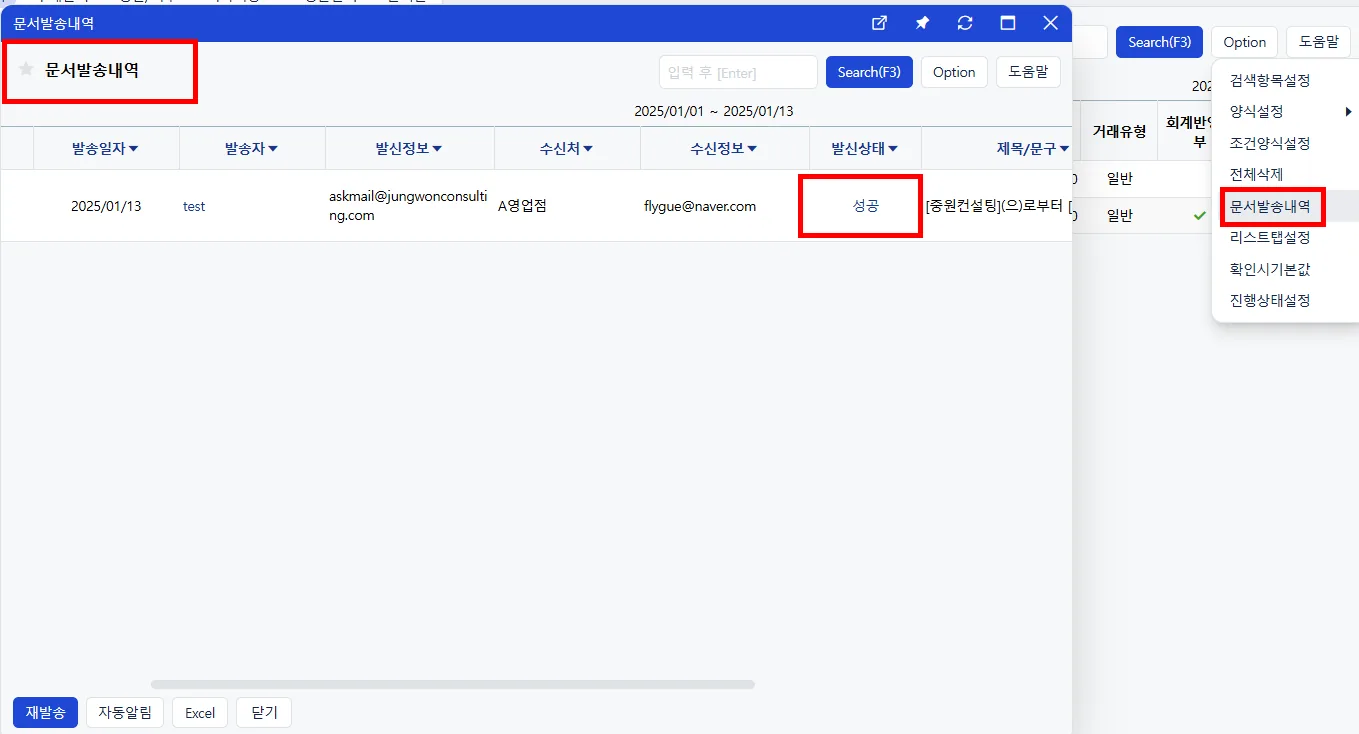The image size is (1359, 734).
Task: Export list with Excel button
Action: [200, 713]
